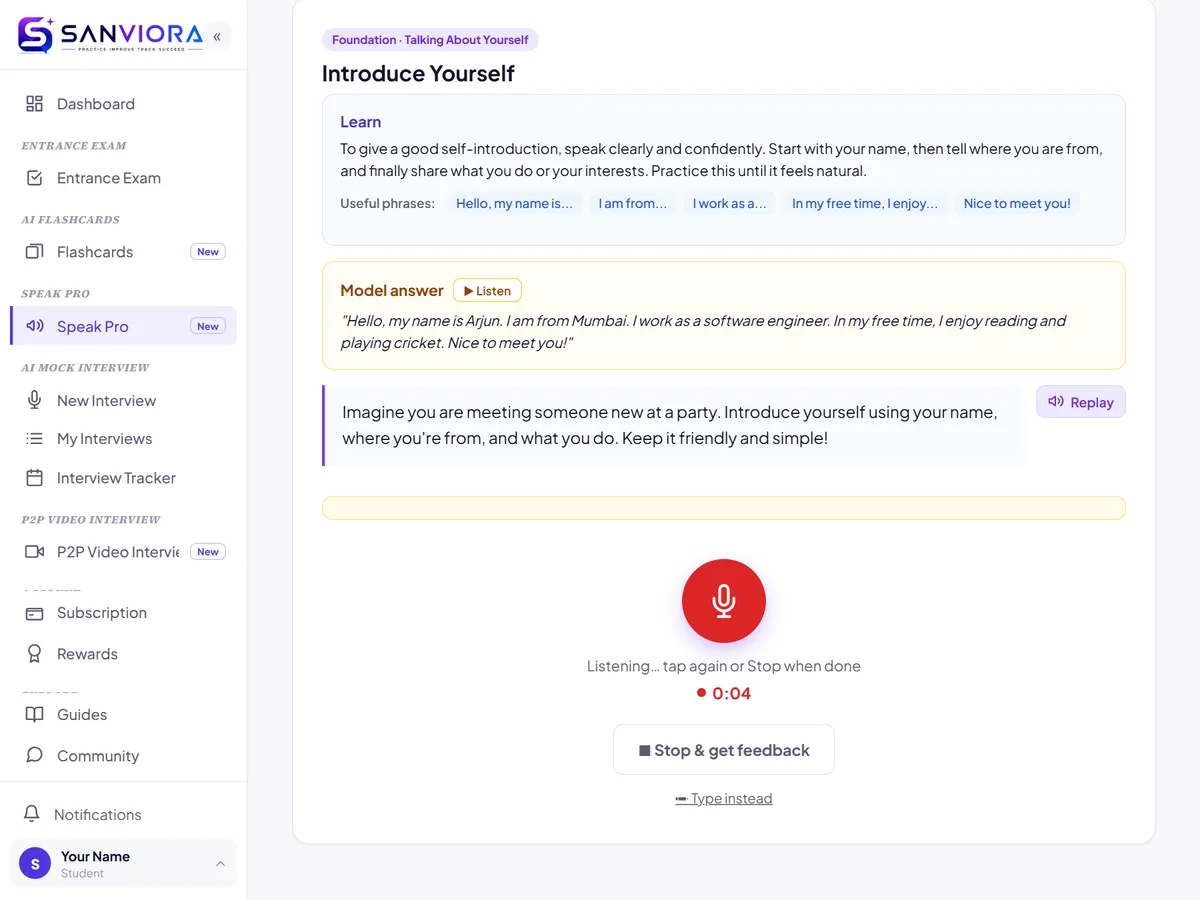Select the 'Hello, my name is...' phrase chip
The width and height of the screenshot is (1200, 900).
point(514,203)
